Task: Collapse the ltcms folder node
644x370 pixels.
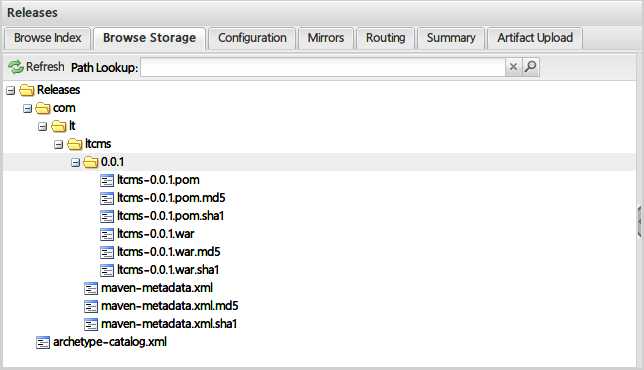Action: click(59, 145)
